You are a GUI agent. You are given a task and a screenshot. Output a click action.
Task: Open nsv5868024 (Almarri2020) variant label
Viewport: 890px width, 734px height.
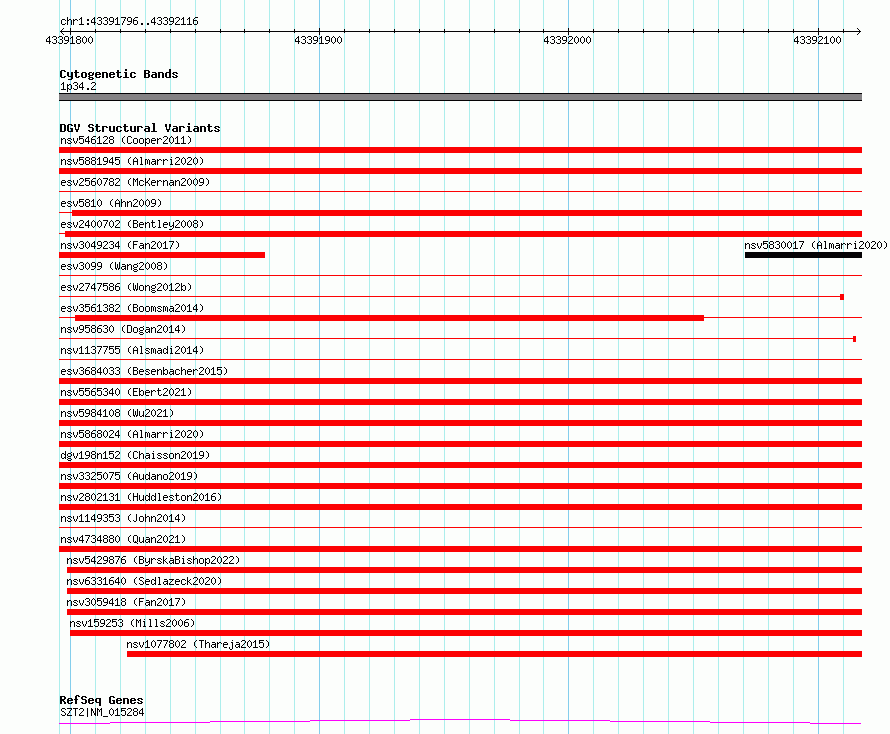[x=132, y=434]
